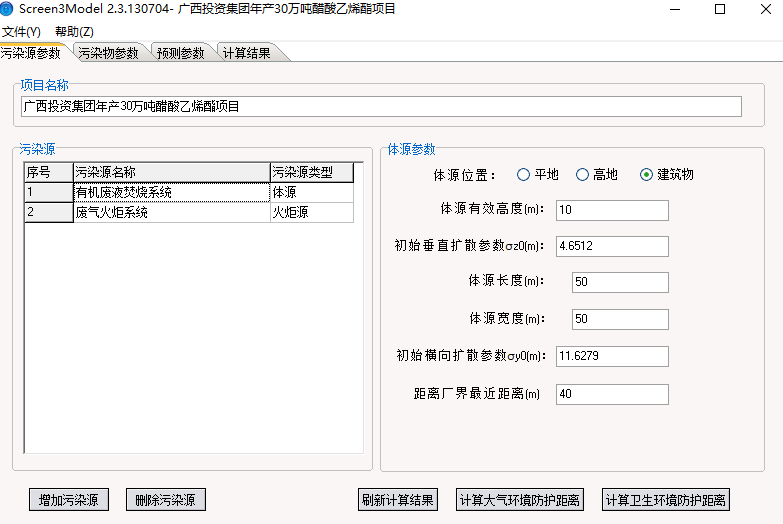This screenshot has width=783, height=524.
Task: Click the 计算大气环境防护距离 button
Action: [520, 500]
